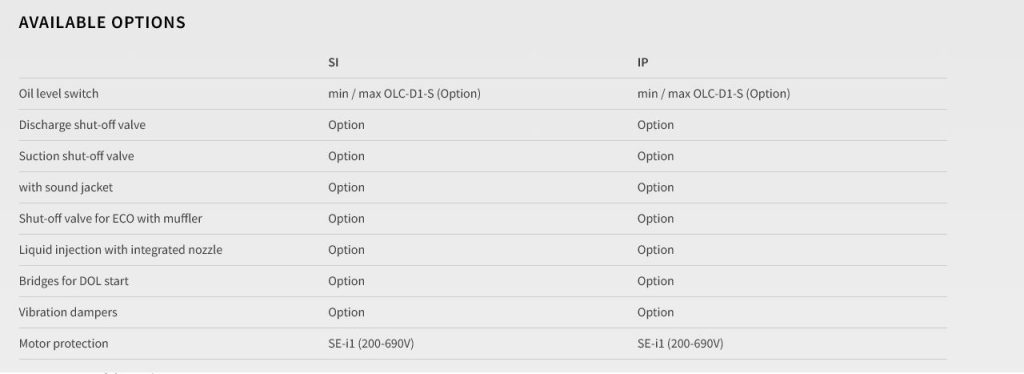Screen dimensions: 1024x374
Task: Click IP value SE-i1 (200-690V)
Action: 680,343
